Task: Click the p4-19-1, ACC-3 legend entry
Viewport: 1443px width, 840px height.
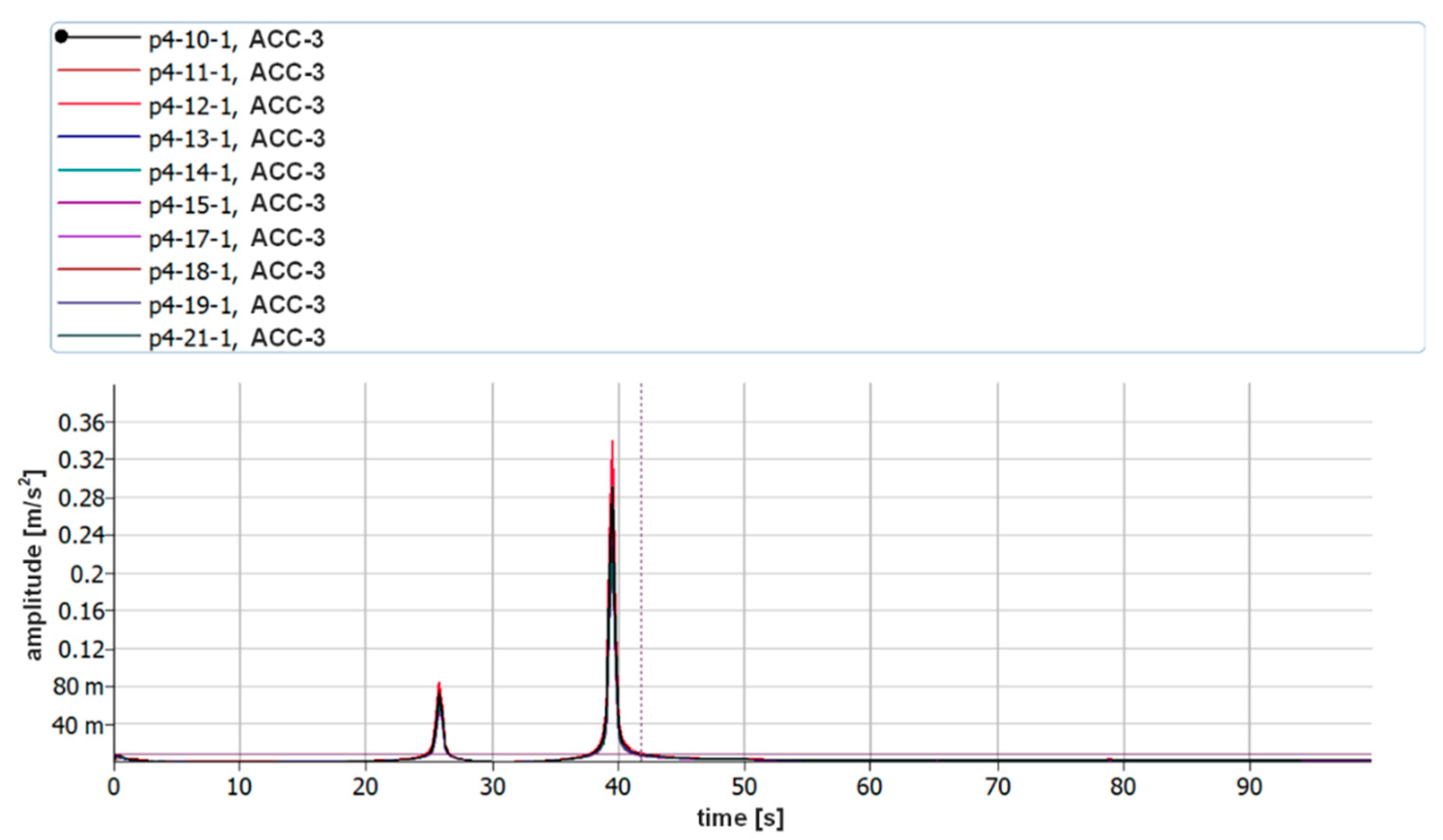Action: [236, 304]
